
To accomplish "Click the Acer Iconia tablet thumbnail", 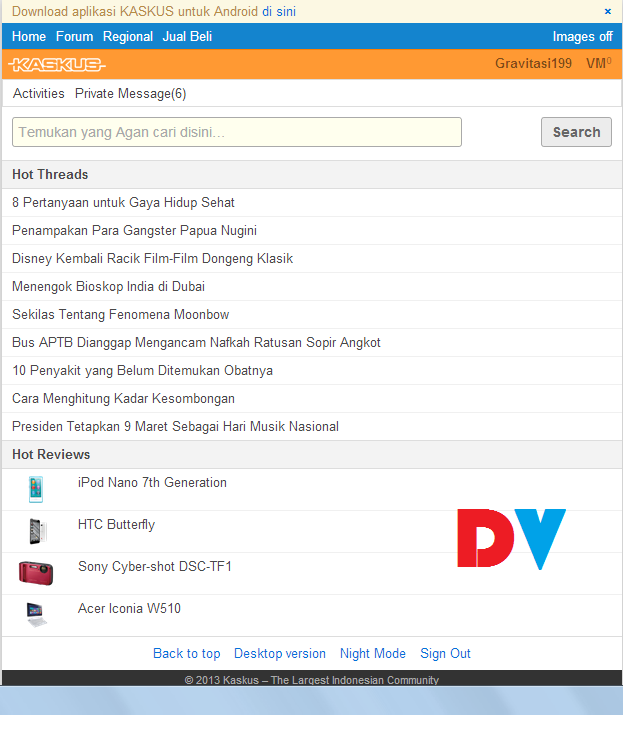I will point(36,615).
